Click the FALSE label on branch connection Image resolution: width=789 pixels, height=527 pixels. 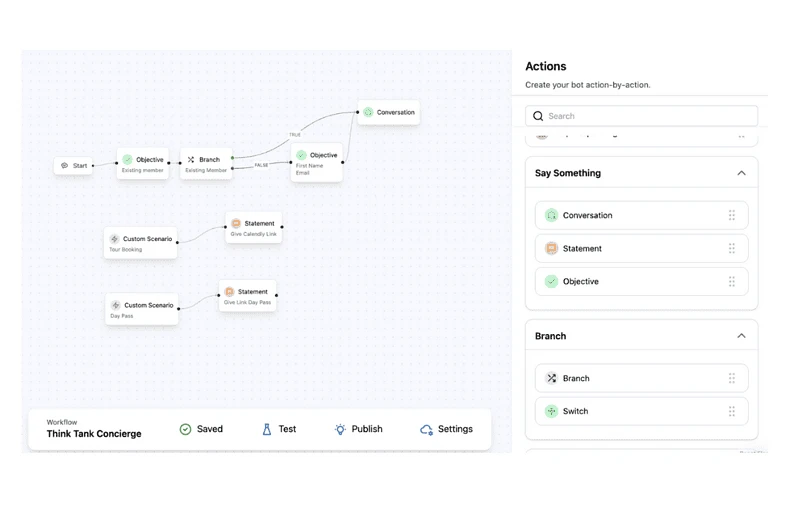(x=261, y=165)
